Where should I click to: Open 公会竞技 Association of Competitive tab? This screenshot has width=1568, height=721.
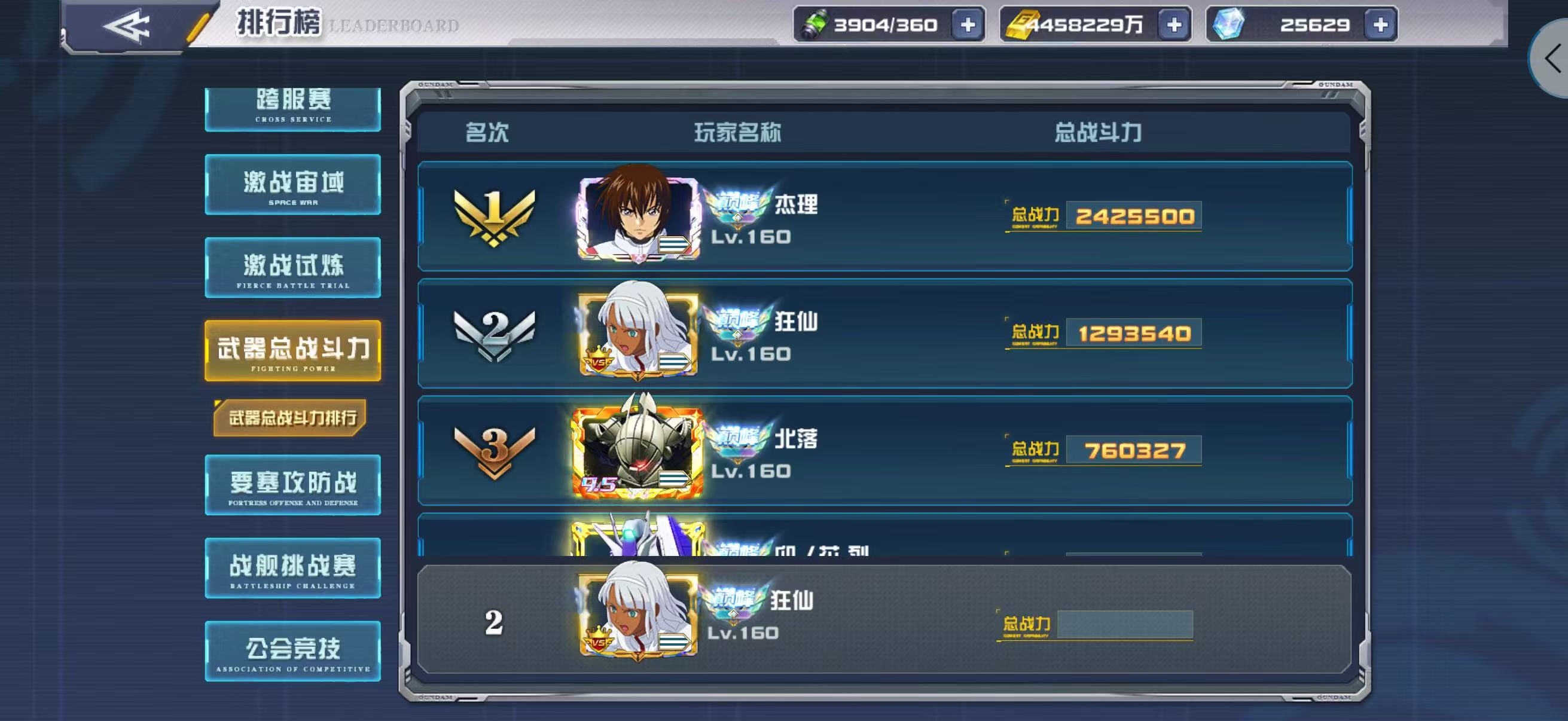[293, 651]
